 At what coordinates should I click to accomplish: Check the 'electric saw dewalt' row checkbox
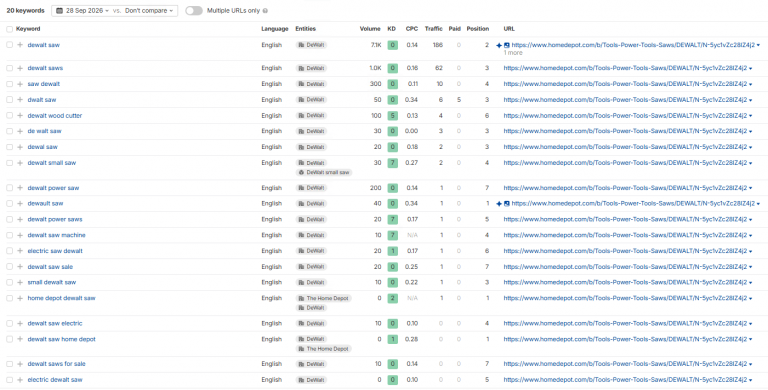9,251
